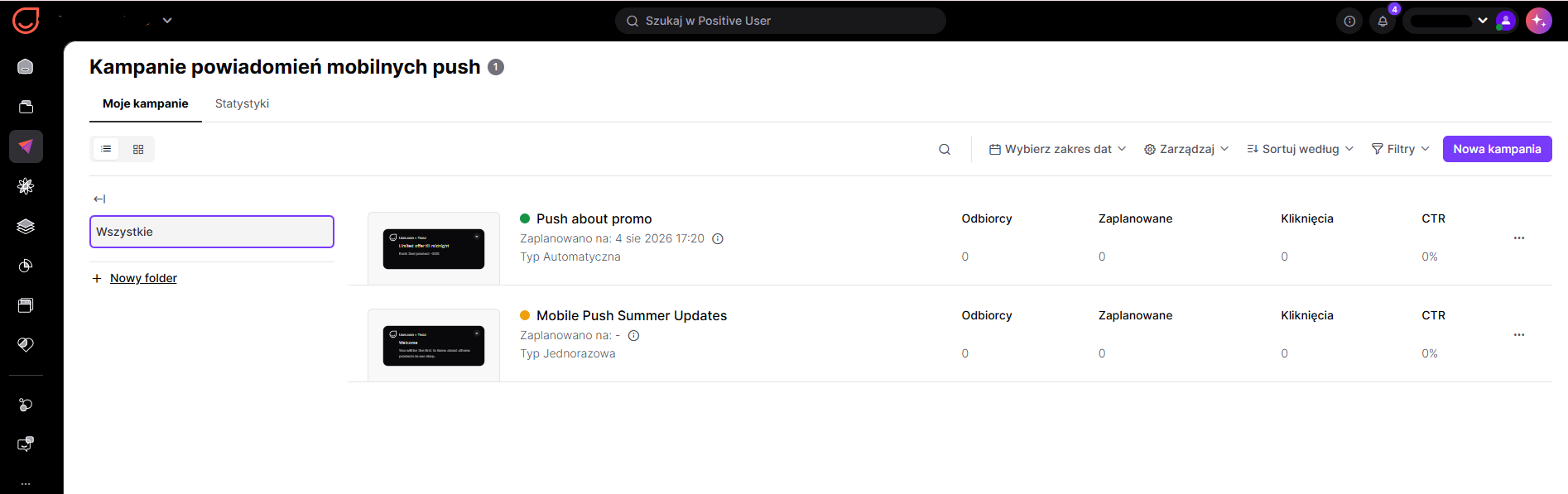Select the Moje kampanie tab

[146, 103]
